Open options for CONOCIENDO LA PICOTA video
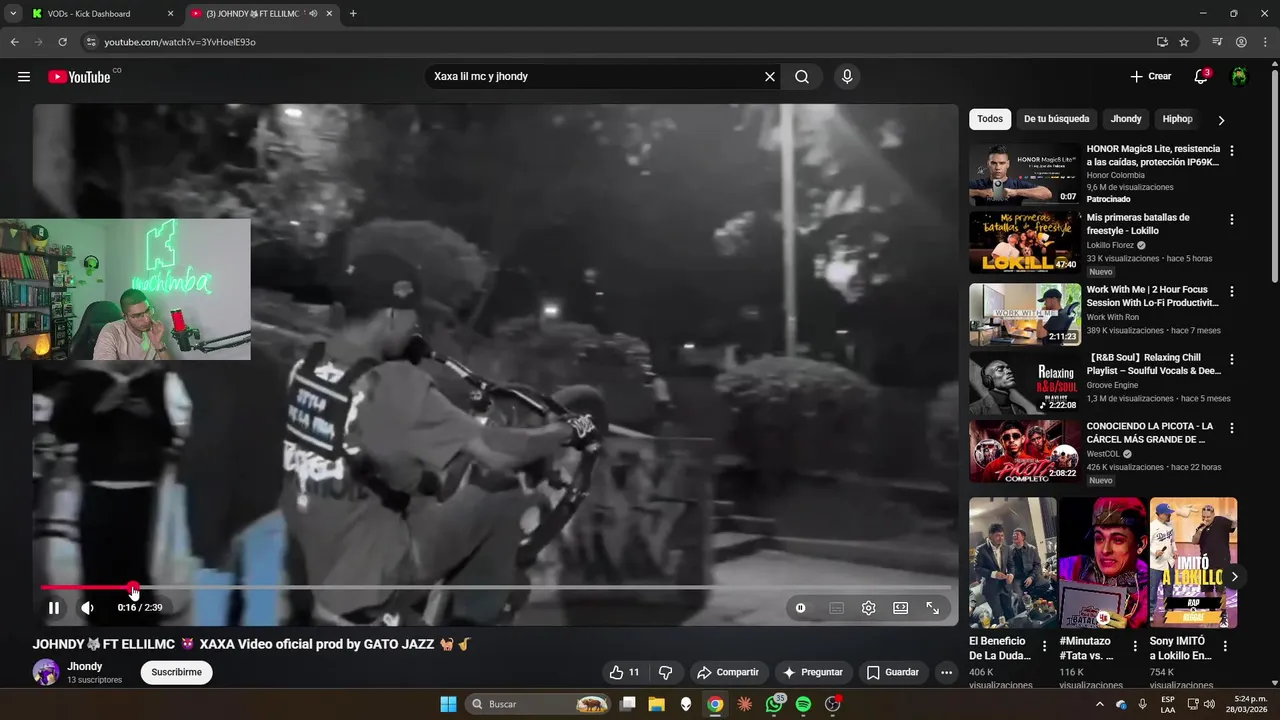 coord(1232,428)
